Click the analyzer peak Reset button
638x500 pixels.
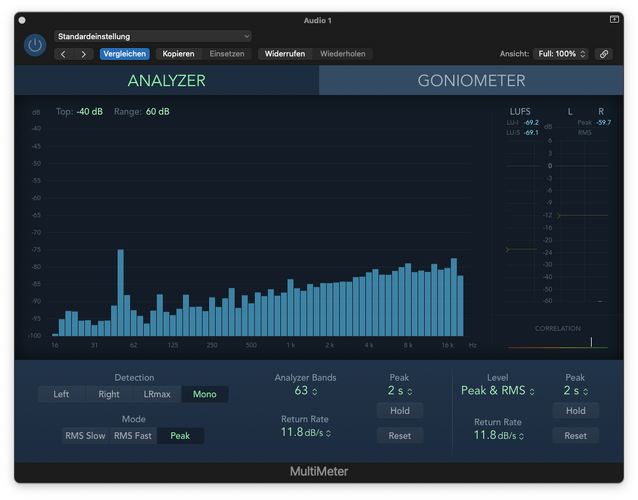click(400, 436)
